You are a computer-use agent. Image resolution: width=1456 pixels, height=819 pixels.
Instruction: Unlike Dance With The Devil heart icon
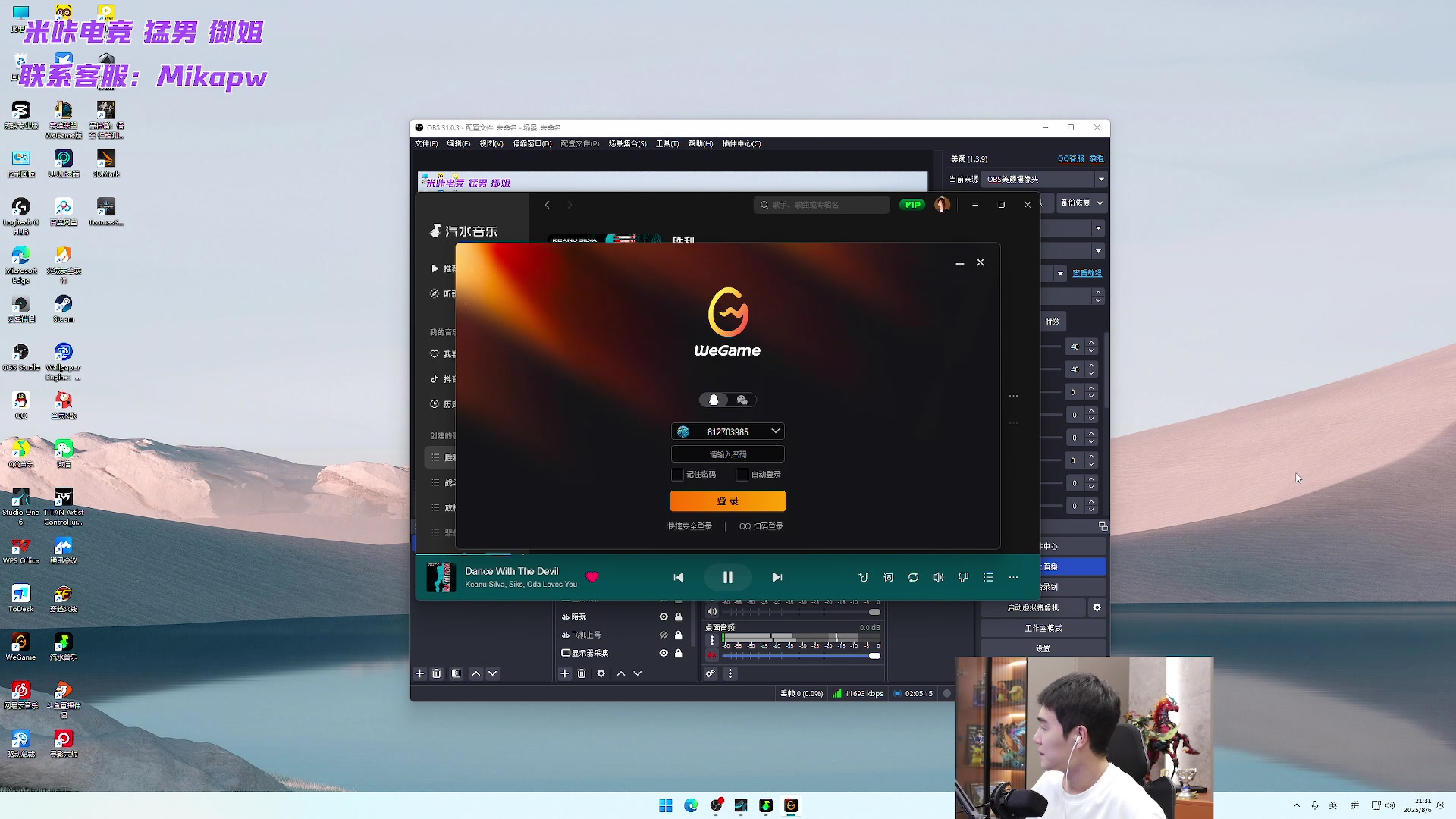point(592,577)
